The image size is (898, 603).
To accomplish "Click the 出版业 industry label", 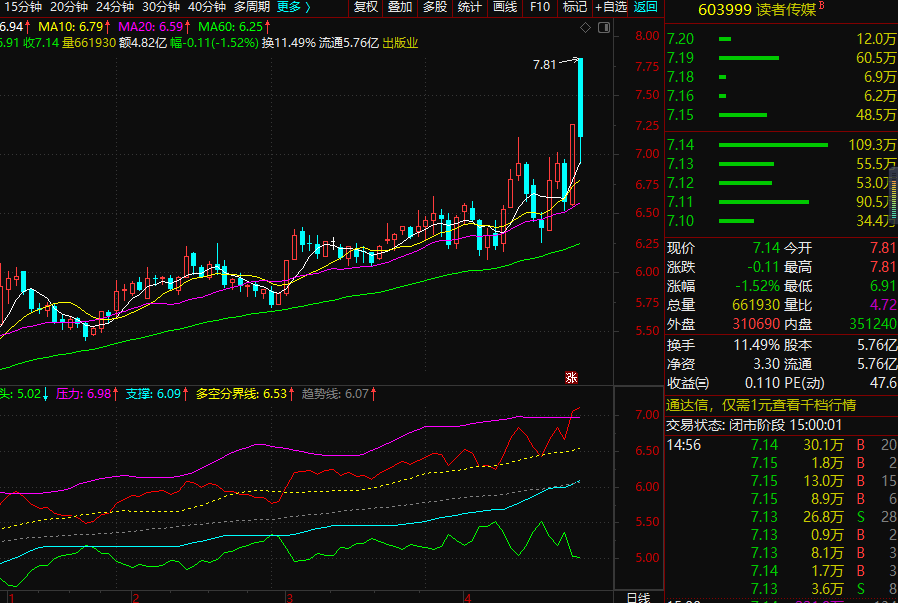I will [x=400, y=43].
